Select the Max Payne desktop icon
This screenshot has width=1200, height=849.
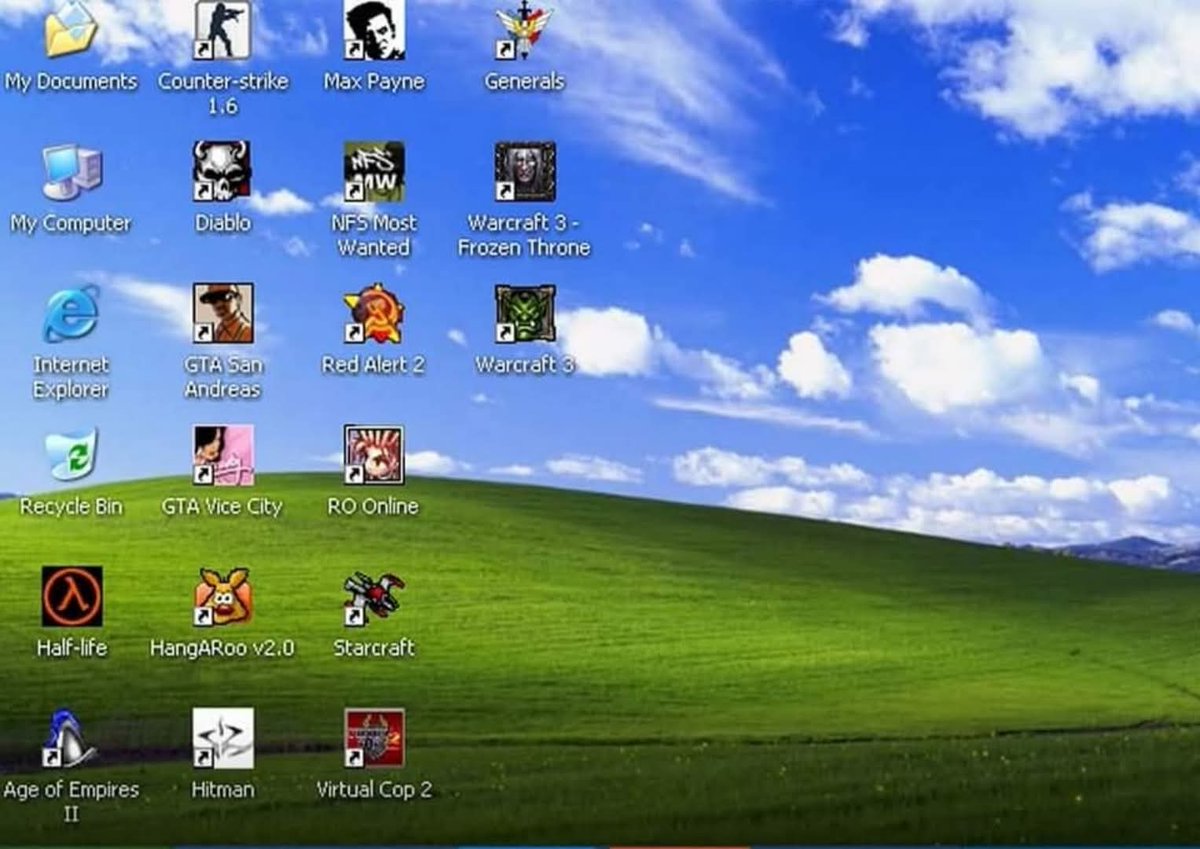[374, 30]
